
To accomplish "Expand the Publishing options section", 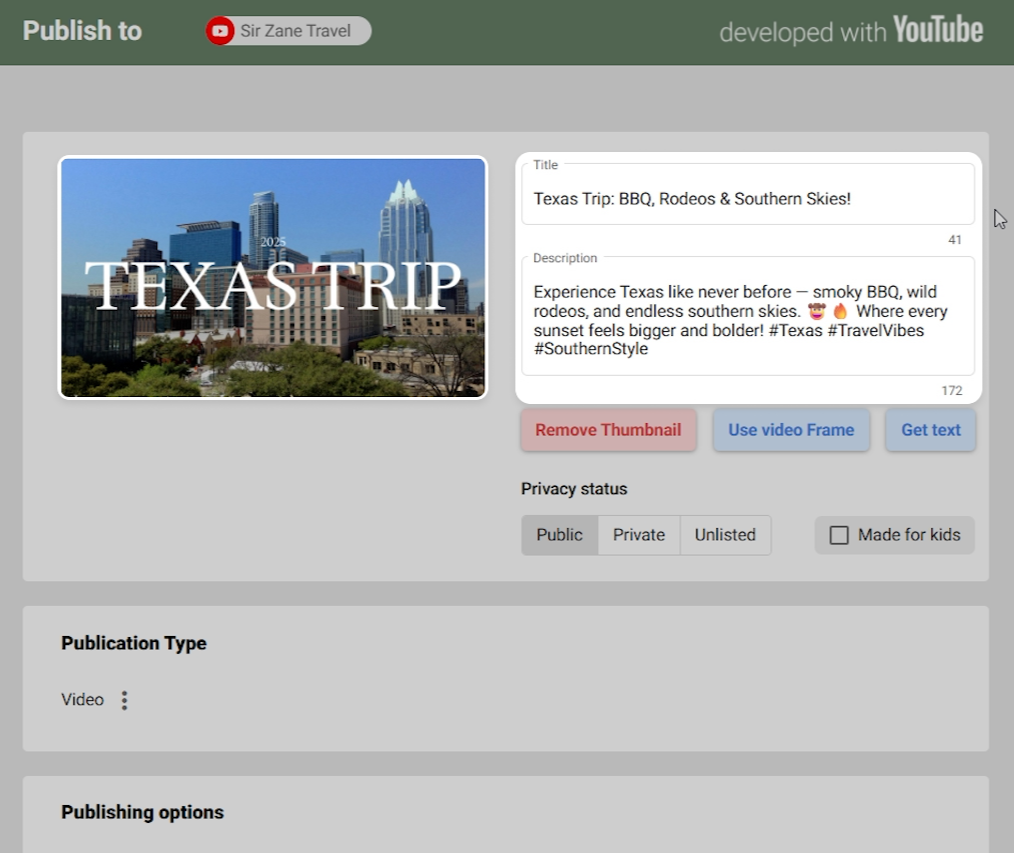I will (x=142, y=812).
